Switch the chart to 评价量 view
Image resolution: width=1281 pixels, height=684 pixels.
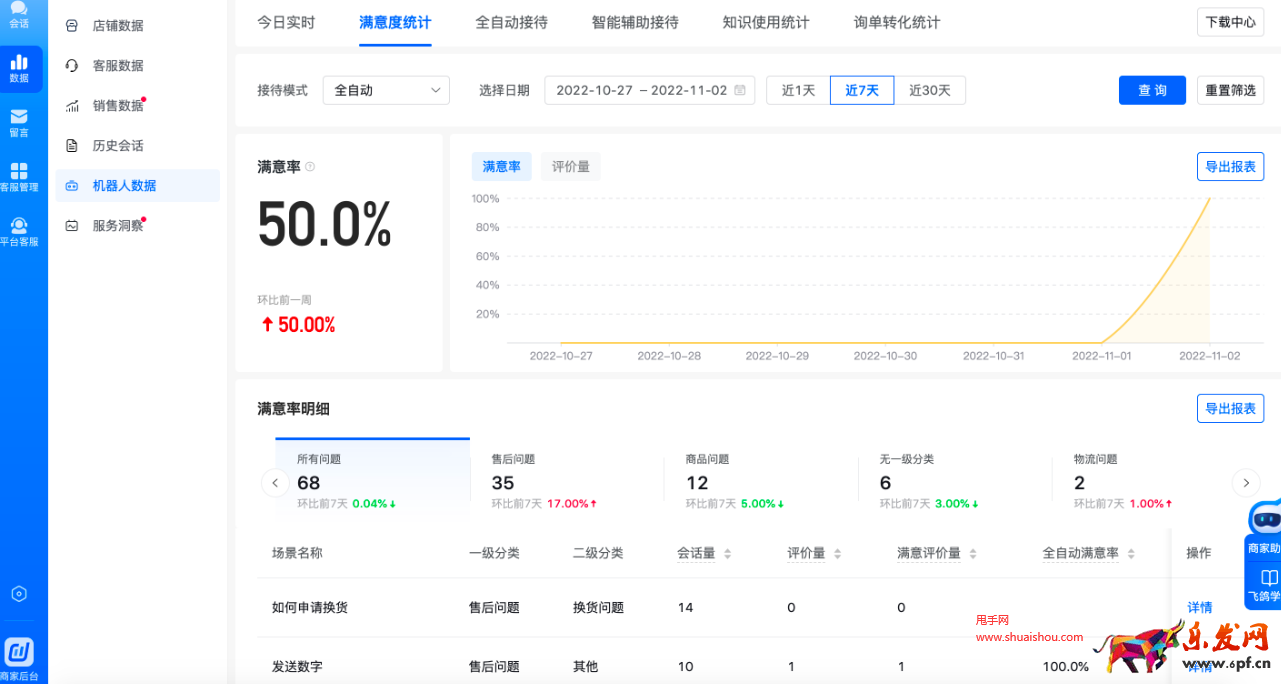click(570, 166)
